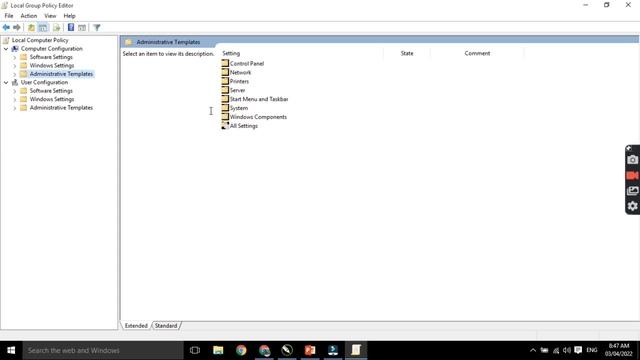
Task: Select Windows Settings under Computer Configuration
Action: [x=52, y=65]
